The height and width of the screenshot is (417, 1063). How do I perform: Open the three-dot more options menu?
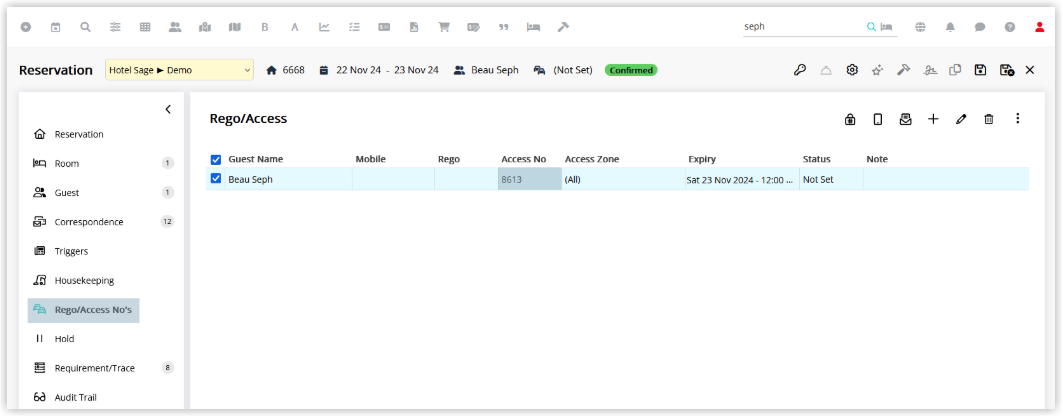tap(1017, 119)
